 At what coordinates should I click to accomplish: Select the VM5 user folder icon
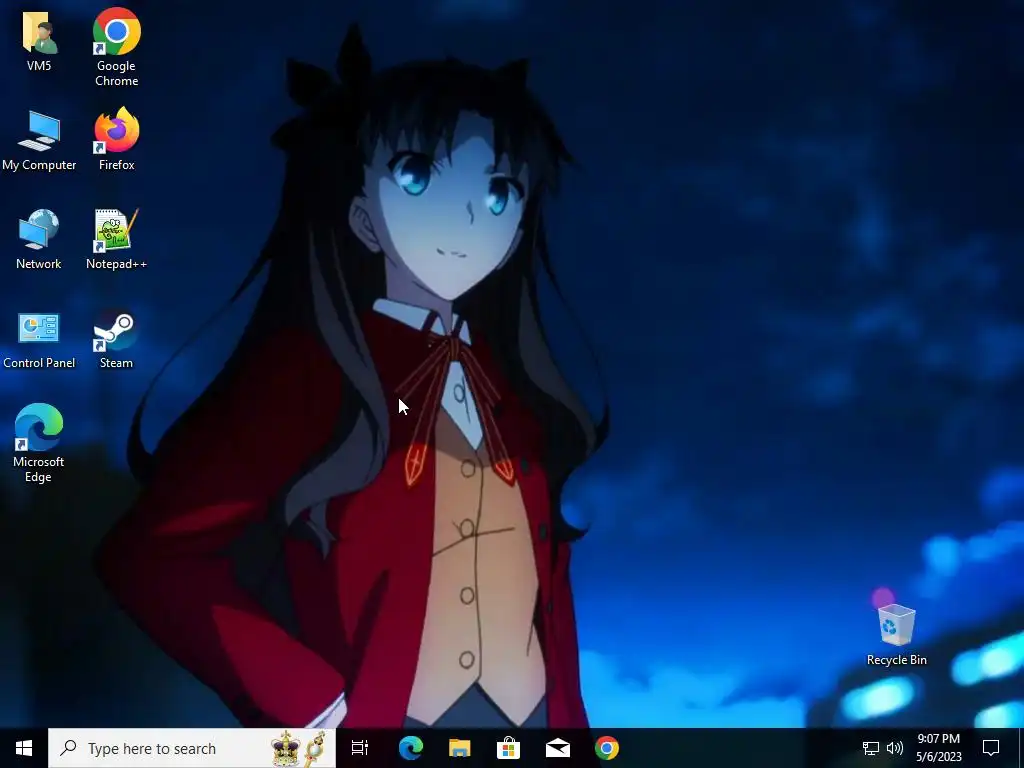click(x=39, y=40)
